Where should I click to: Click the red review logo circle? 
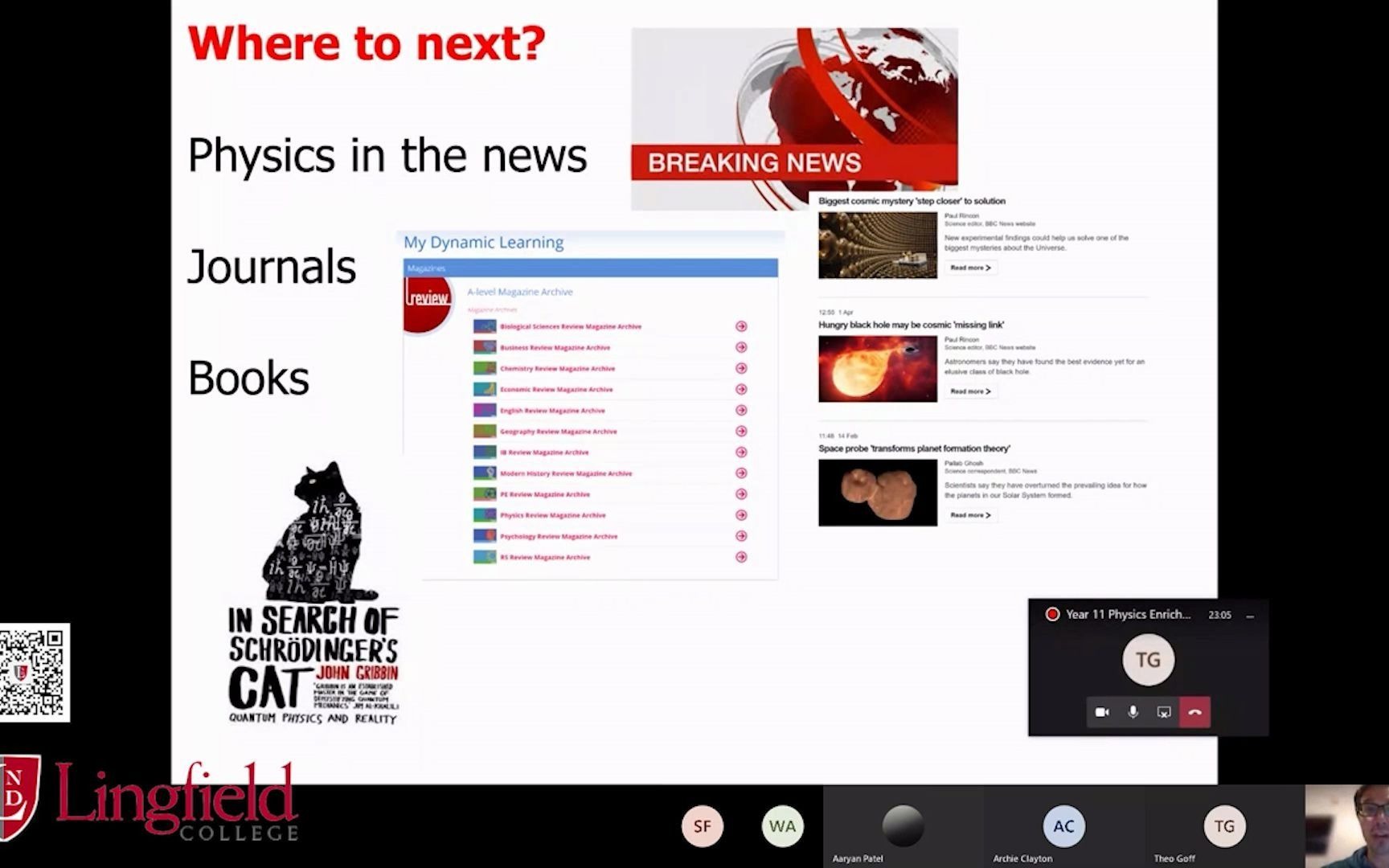(x=428, y=304)
